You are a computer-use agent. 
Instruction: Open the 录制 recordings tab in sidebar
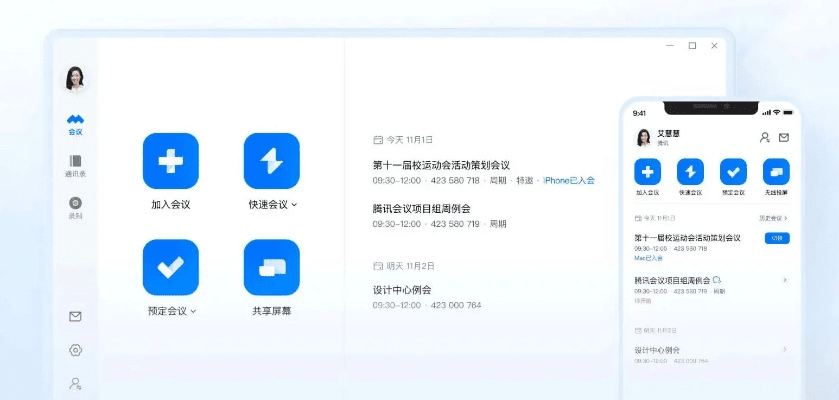[x=75, y=208]
